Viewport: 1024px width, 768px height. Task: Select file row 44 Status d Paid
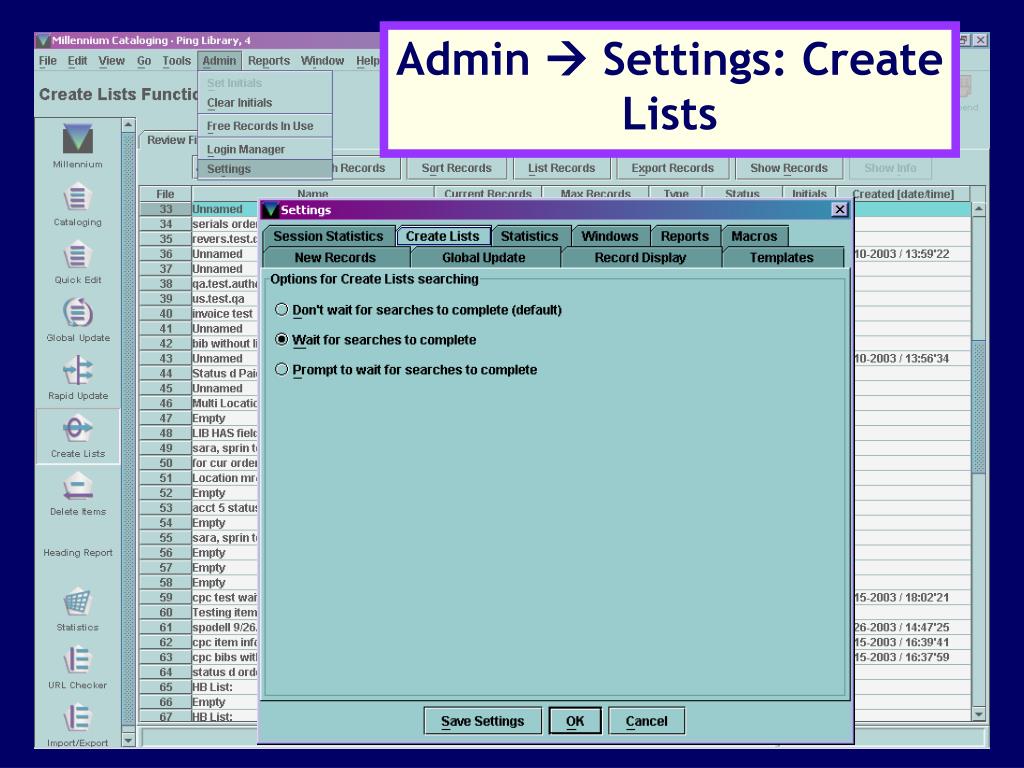pyautogui.click(x=199, y=374)
